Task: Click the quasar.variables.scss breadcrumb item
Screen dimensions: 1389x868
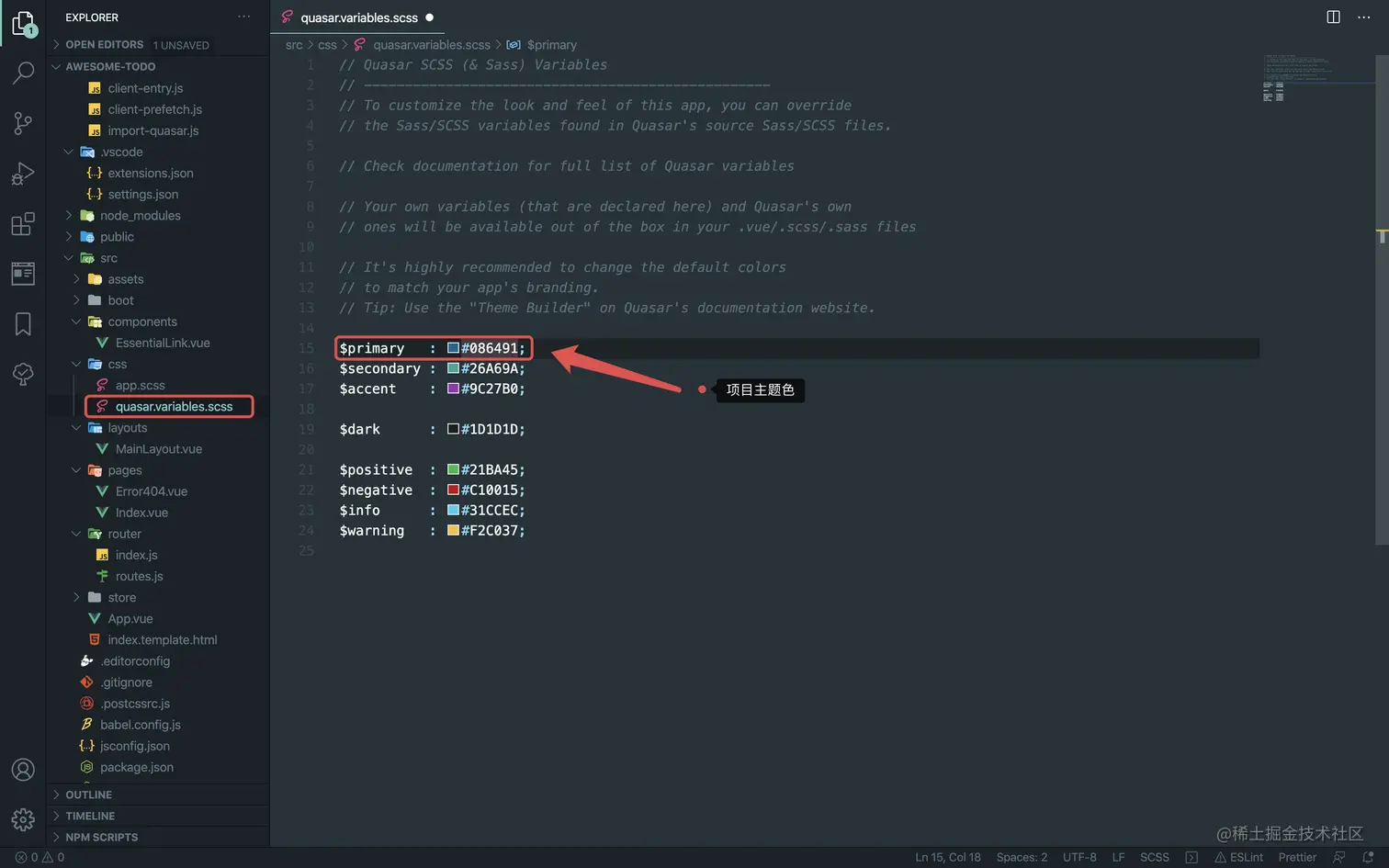Action: (x=432, y=44)
